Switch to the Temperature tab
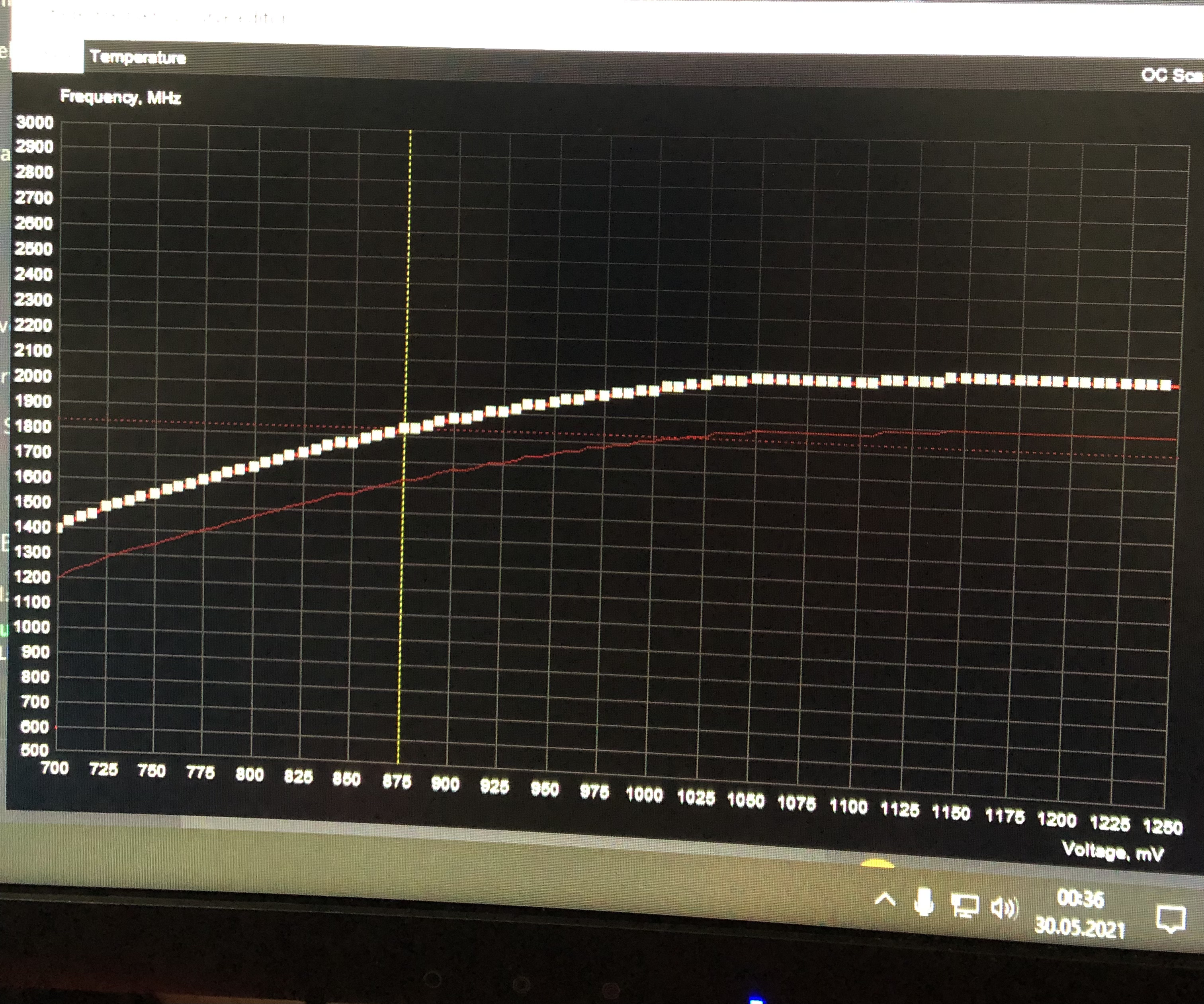1204x1004 pixels. point(138,57)
